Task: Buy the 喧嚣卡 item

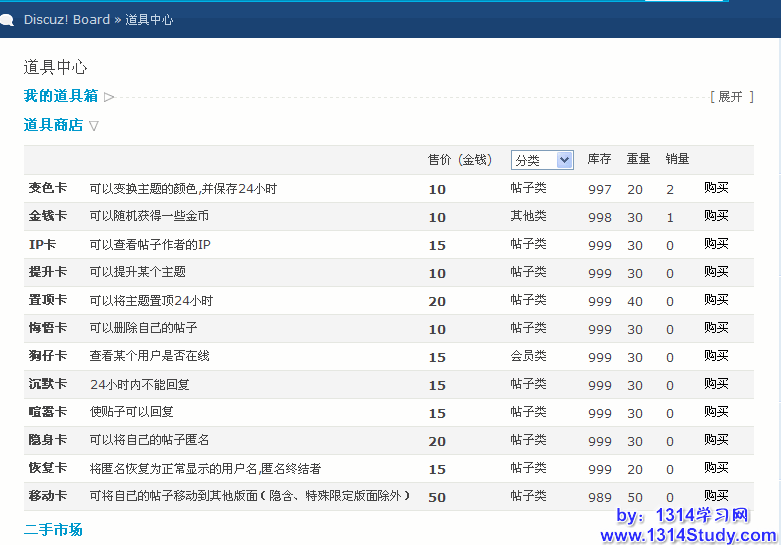Action: click(716, 412)
